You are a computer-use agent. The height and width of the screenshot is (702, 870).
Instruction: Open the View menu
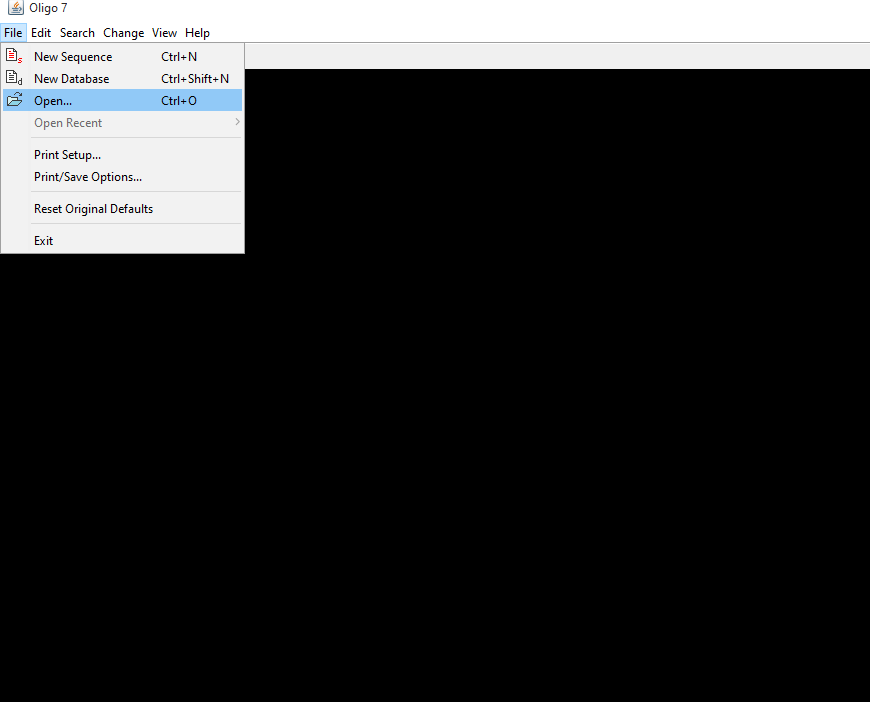pos(164,33)
